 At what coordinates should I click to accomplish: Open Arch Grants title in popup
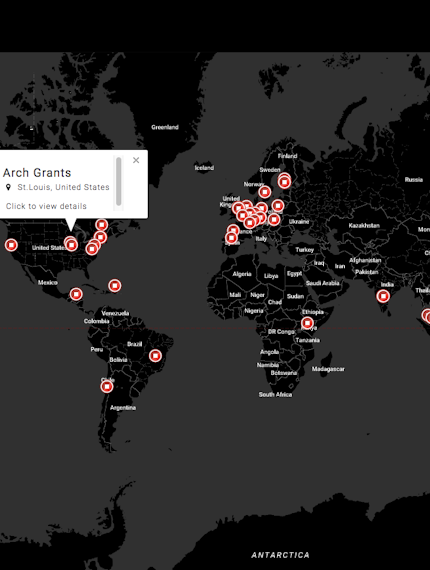[37, 173]
